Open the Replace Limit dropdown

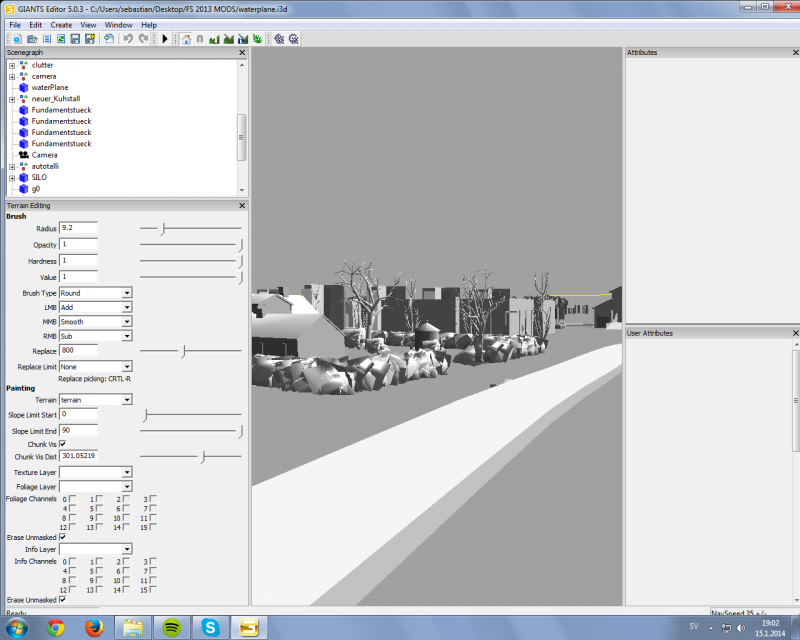tap(95, 366)
